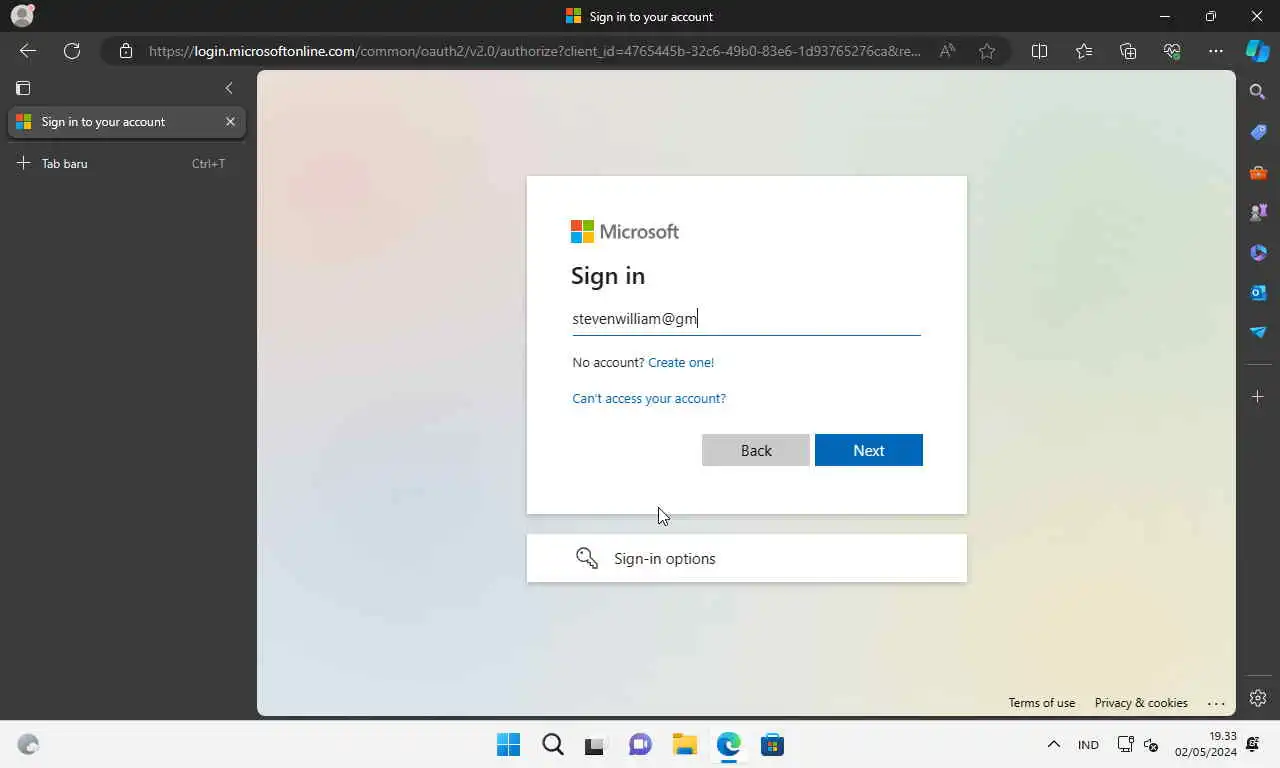The image size is (1280, 768).
Task: Open Drop paper plane sidebar icon
Action: [1258, 332]
